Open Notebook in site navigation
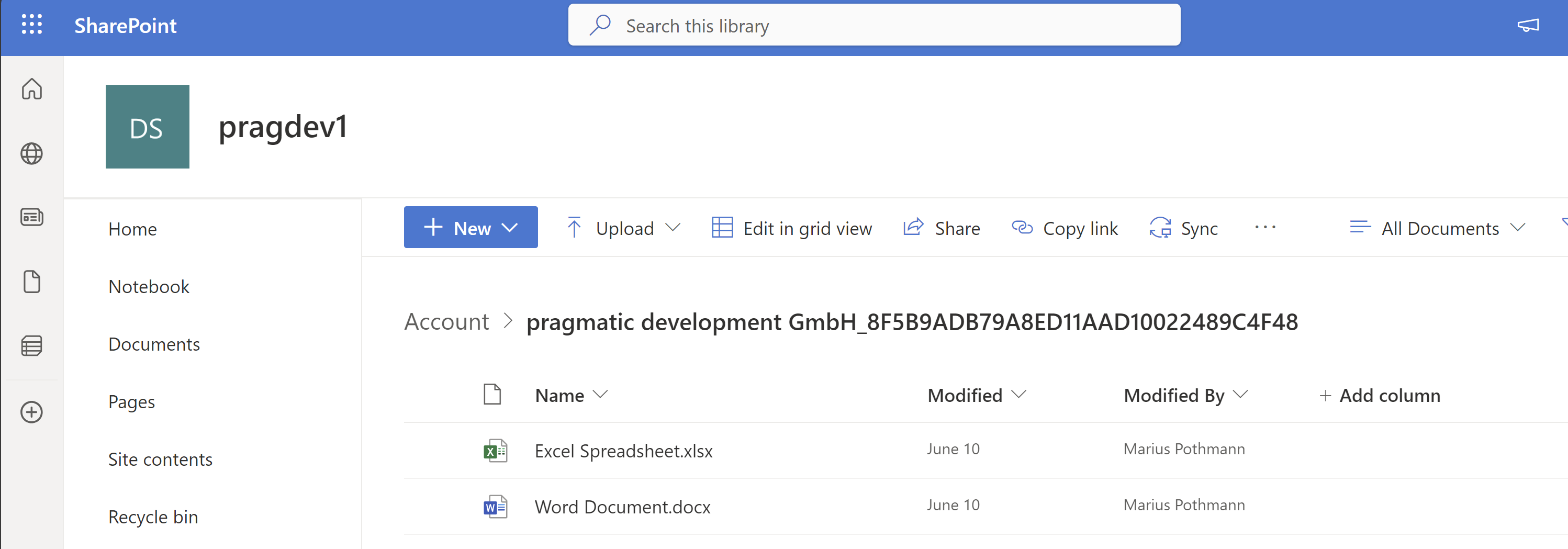Viewport: 1568px width, 549px height. coord(149,287)
